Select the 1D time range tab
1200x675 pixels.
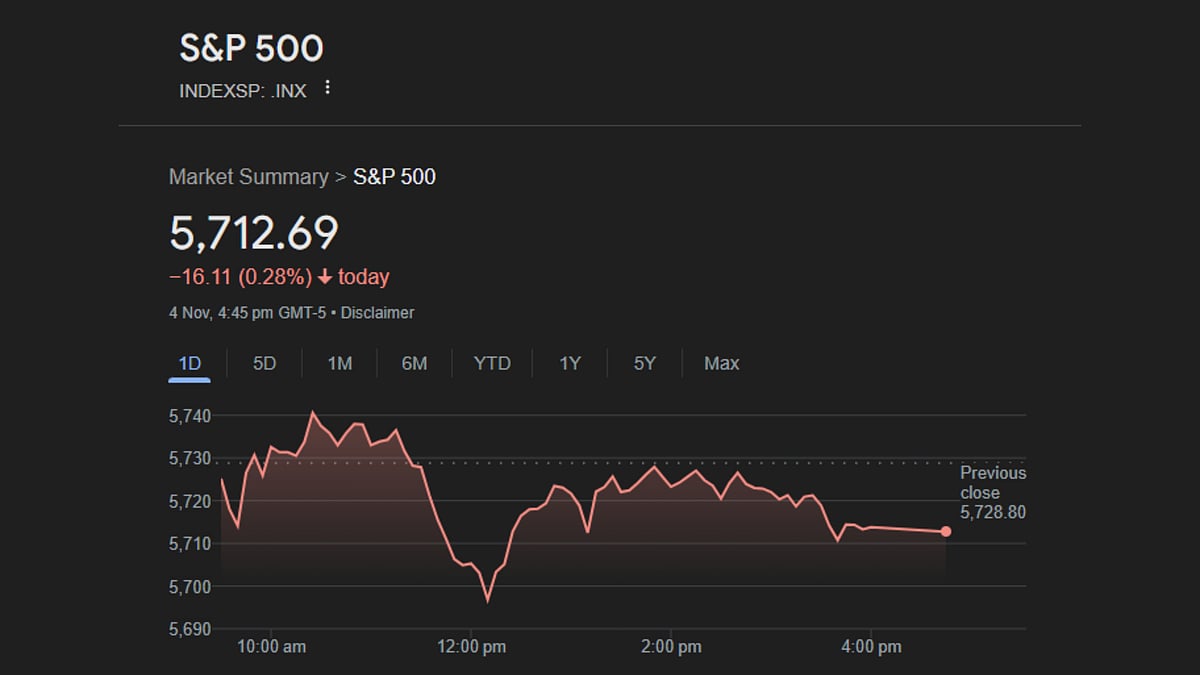click(190, 364)
